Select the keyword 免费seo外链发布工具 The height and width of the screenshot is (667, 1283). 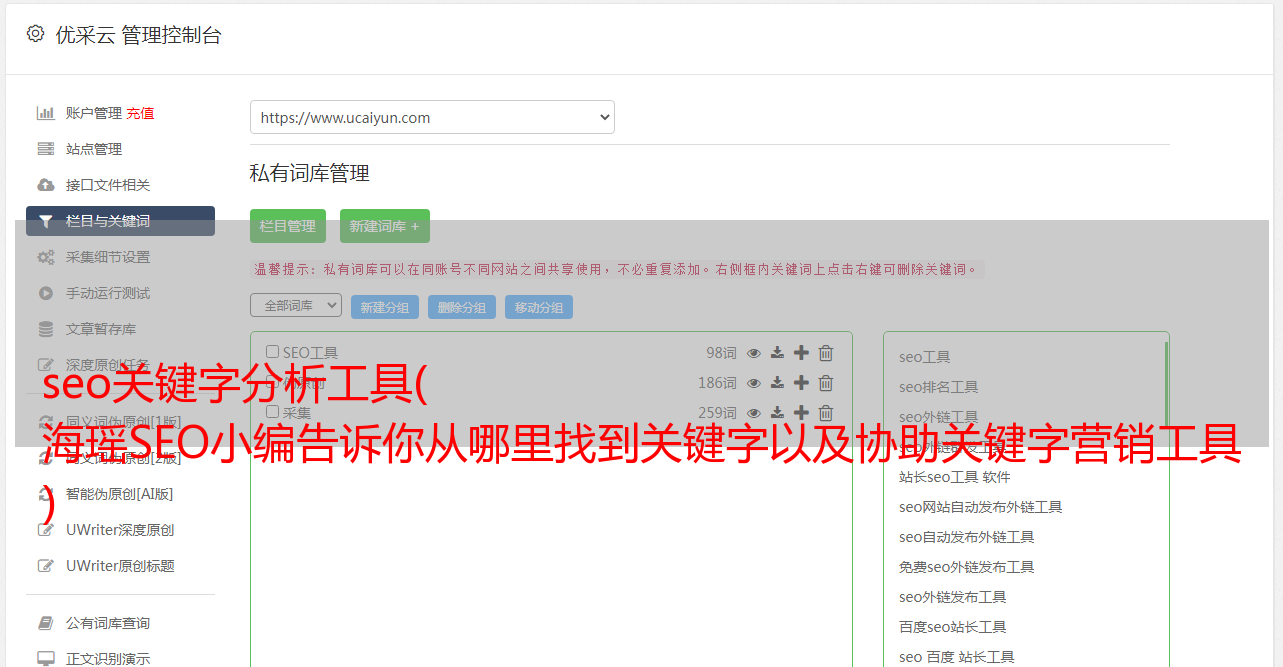pyautogui.click(x=967, y=567)
